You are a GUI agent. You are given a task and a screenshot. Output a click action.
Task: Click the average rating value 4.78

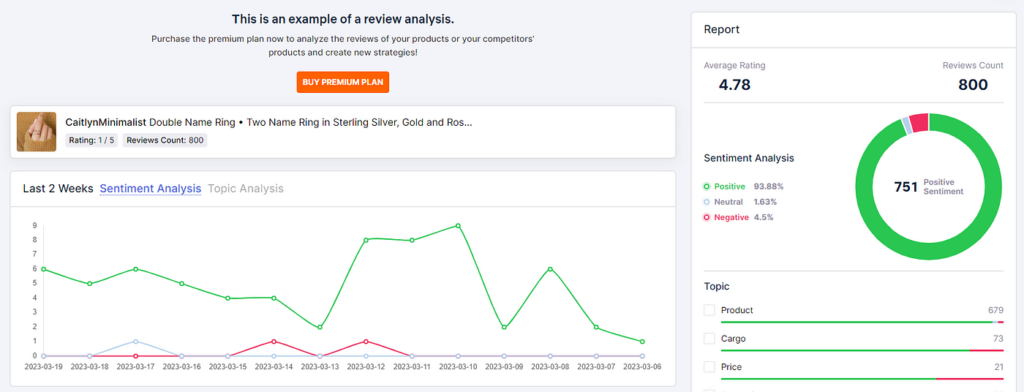(x=735, y=85)
